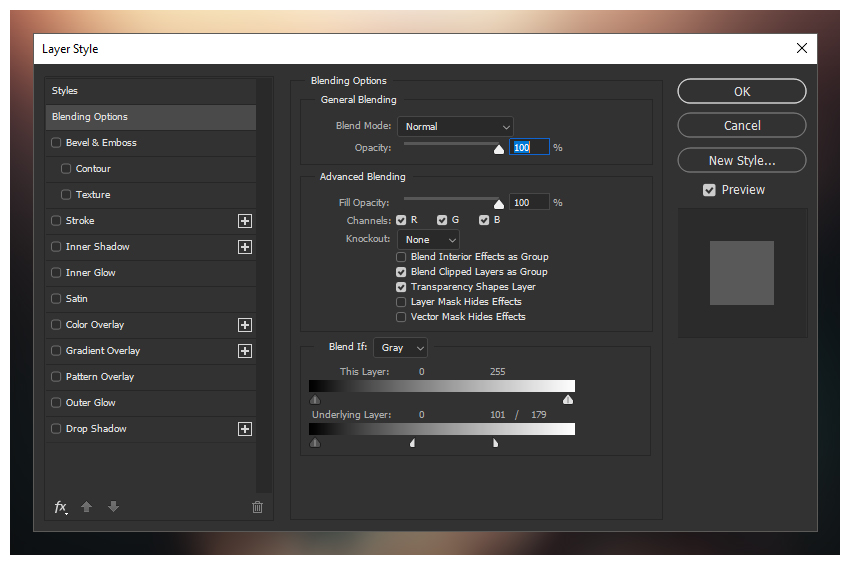Click the Opacity percentage input field
850x565 pixels.
point(529,147)
